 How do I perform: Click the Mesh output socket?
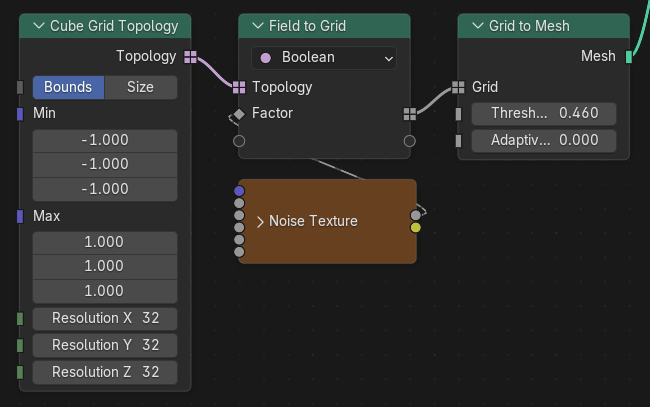629,57
